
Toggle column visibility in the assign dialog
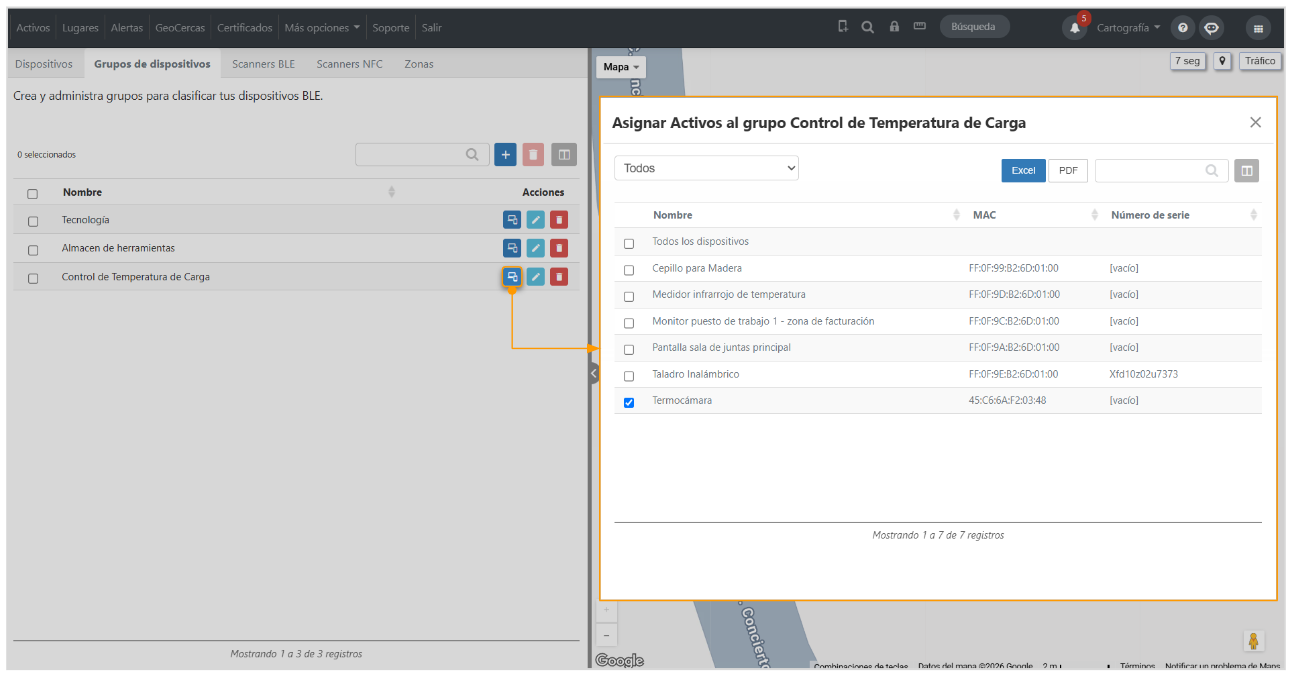click(1247, 171)
